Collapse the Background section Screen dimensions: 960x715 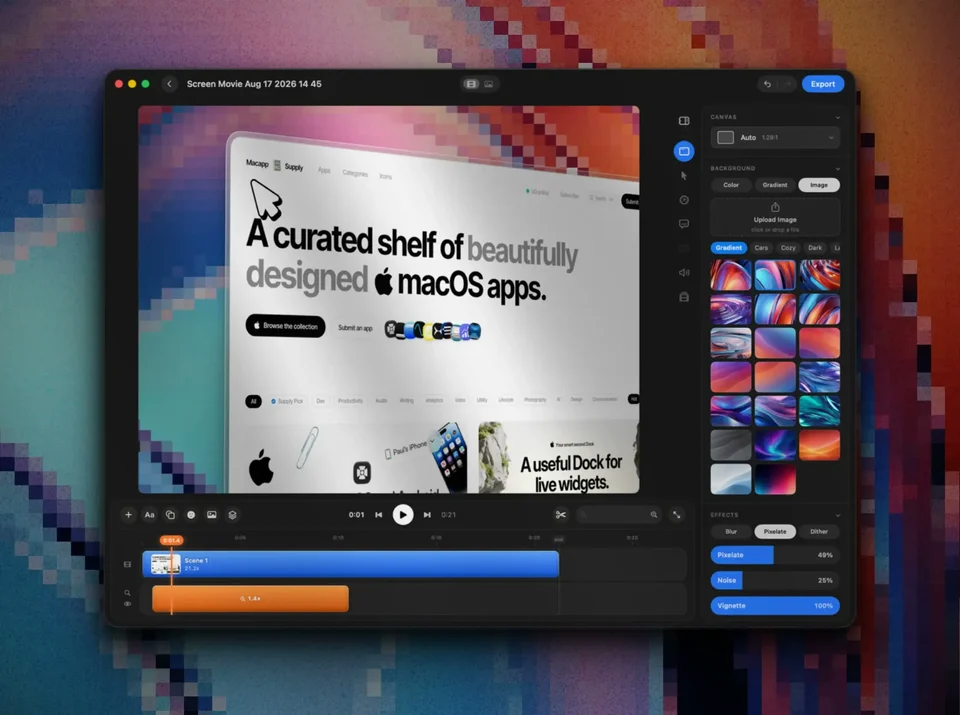[837, 168]
